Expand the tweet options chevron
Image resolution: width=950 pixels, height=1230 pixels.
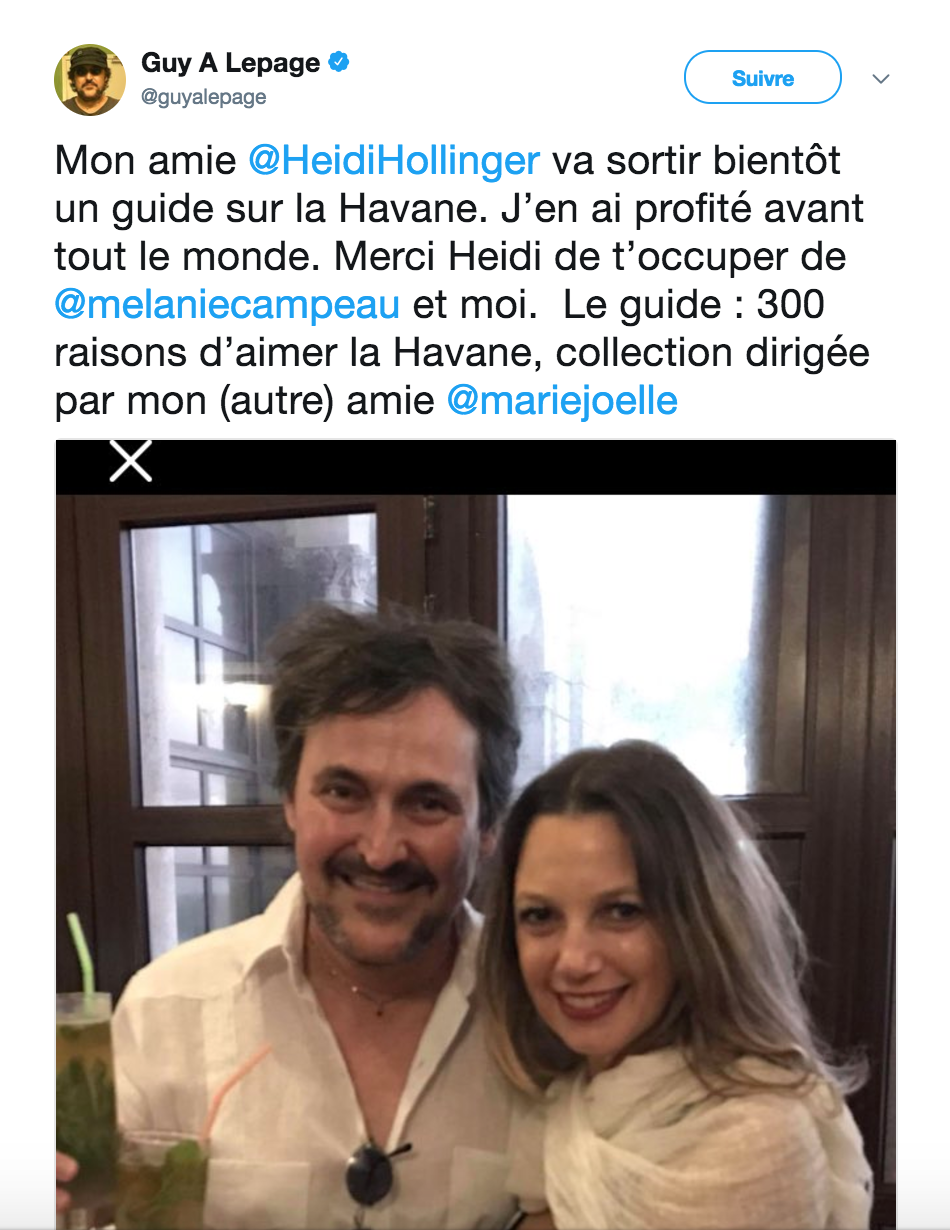[x=881, y=79]
